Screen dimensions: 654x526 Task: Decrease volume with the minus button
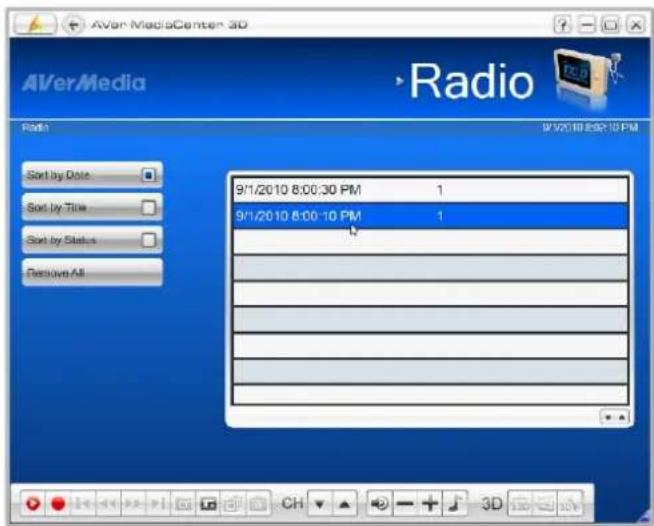(405, 504)
